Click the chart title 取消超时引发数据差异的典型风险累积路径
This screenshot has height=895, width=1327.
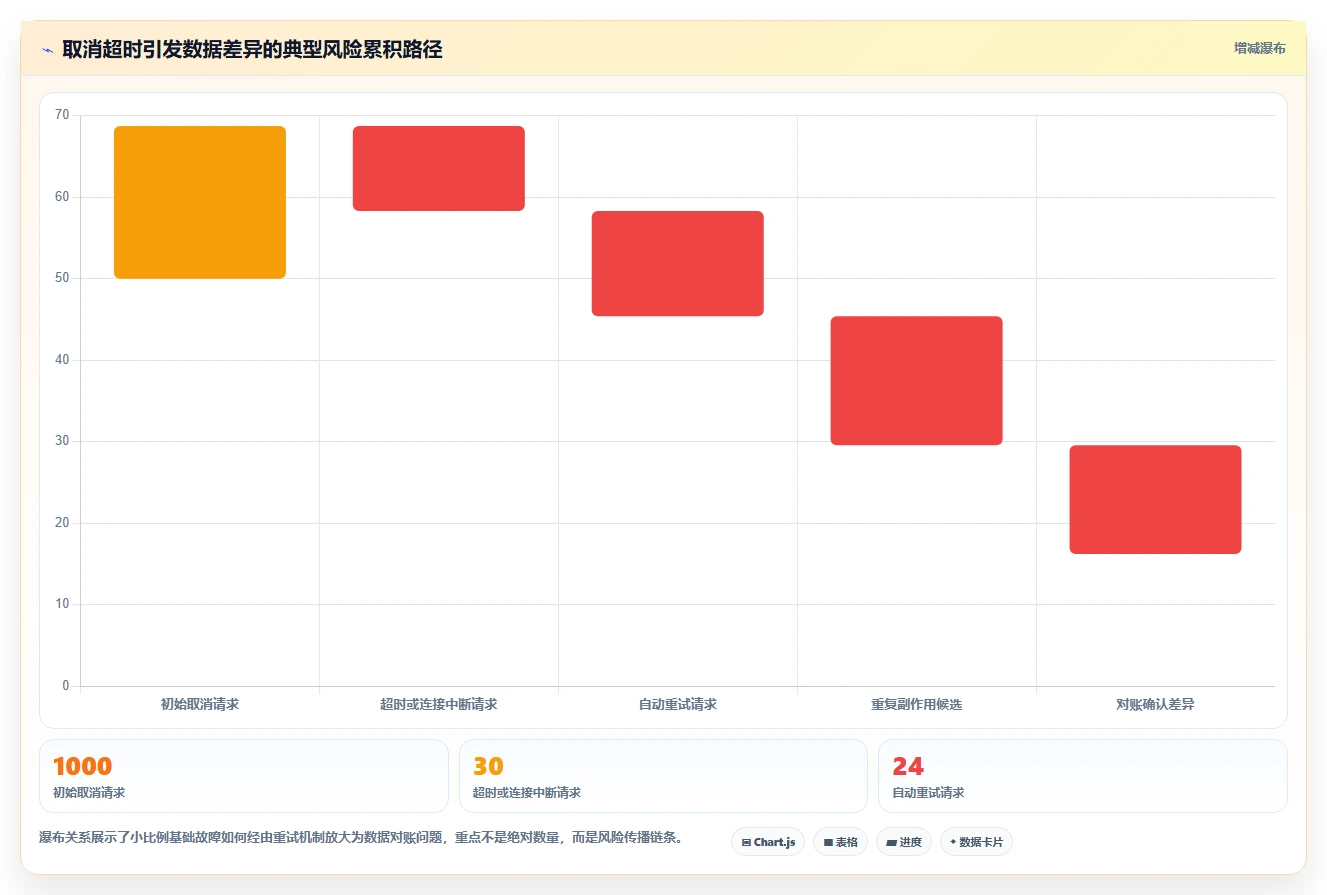point(252,49)
